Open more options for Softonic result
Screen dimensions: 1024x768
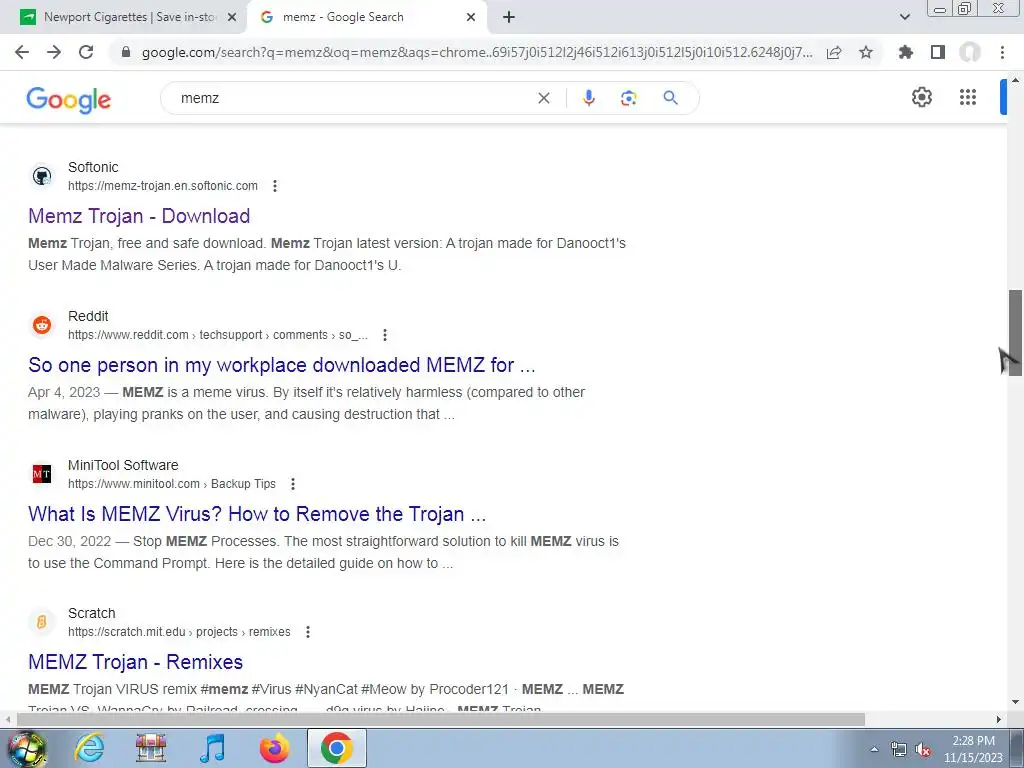click(x=275, y=186)
